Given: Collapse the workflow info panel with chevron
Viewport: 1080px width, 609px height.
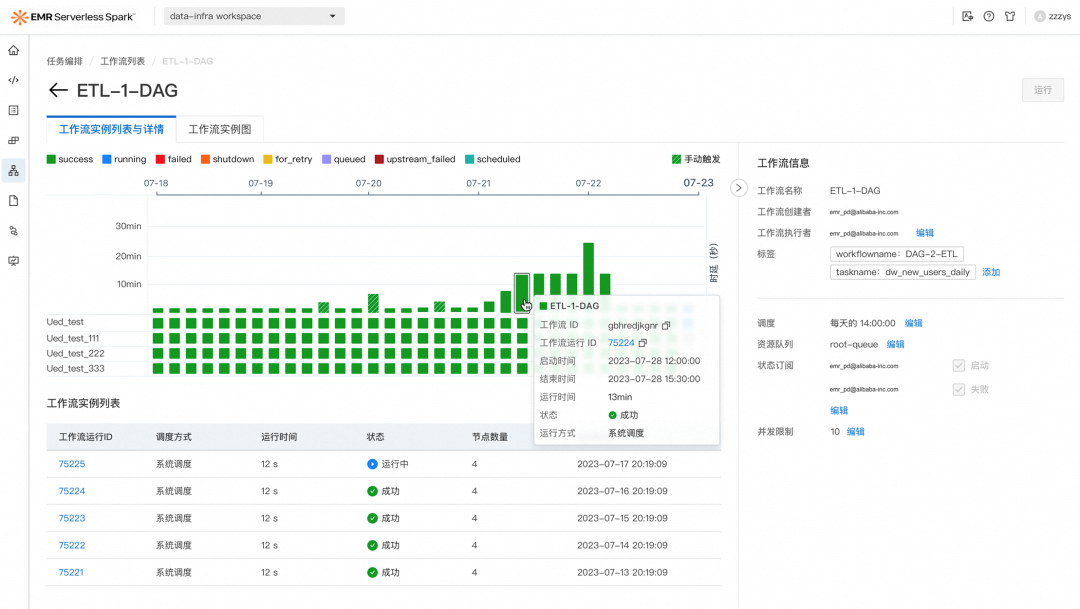Looking at the screenshot, I should [738, 188].
